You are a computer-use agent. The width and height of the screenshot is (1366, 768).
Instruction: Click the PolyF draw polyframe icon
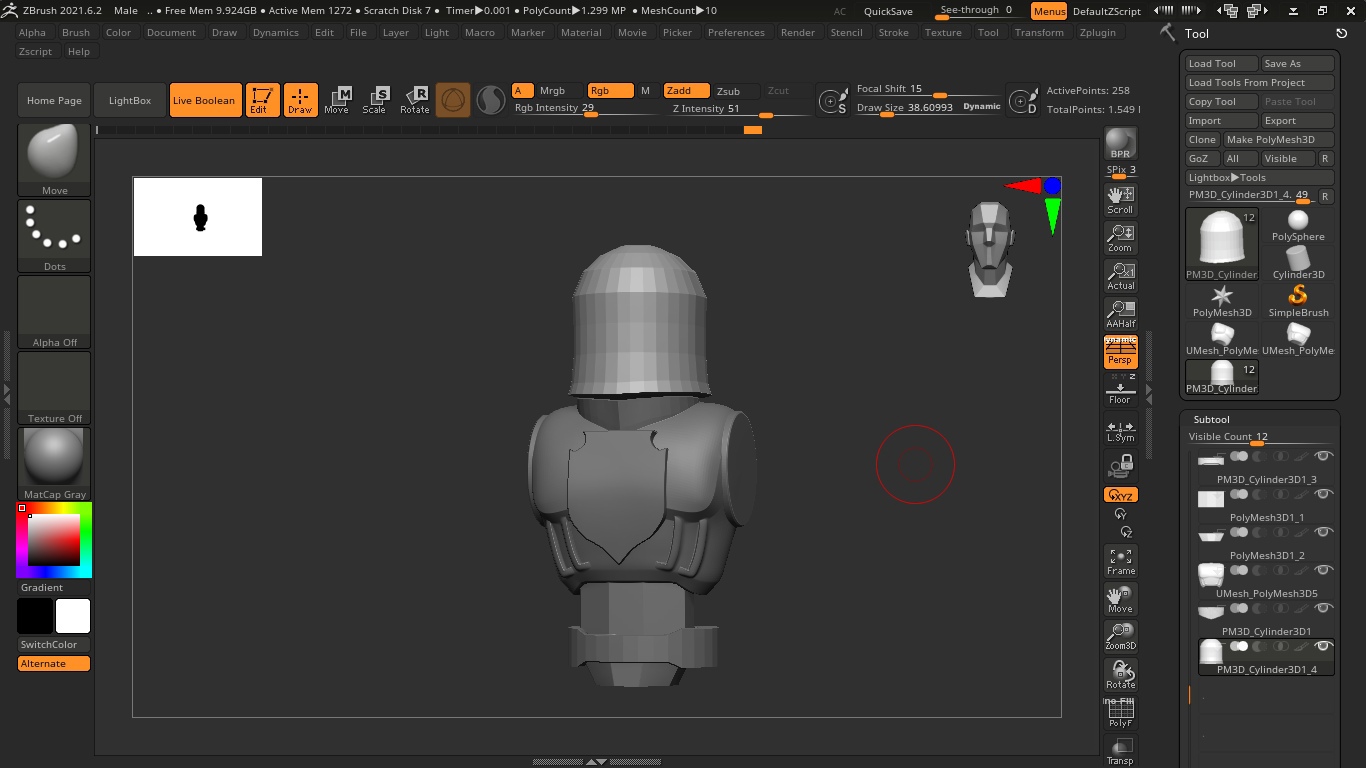pyautogui.click(x=1120, y=713)
